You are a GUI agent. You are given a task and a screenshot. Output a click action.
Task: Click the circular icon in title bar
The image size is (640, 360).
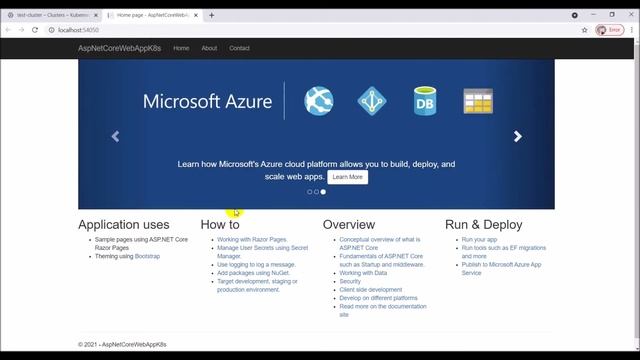(x=575, y=15)
